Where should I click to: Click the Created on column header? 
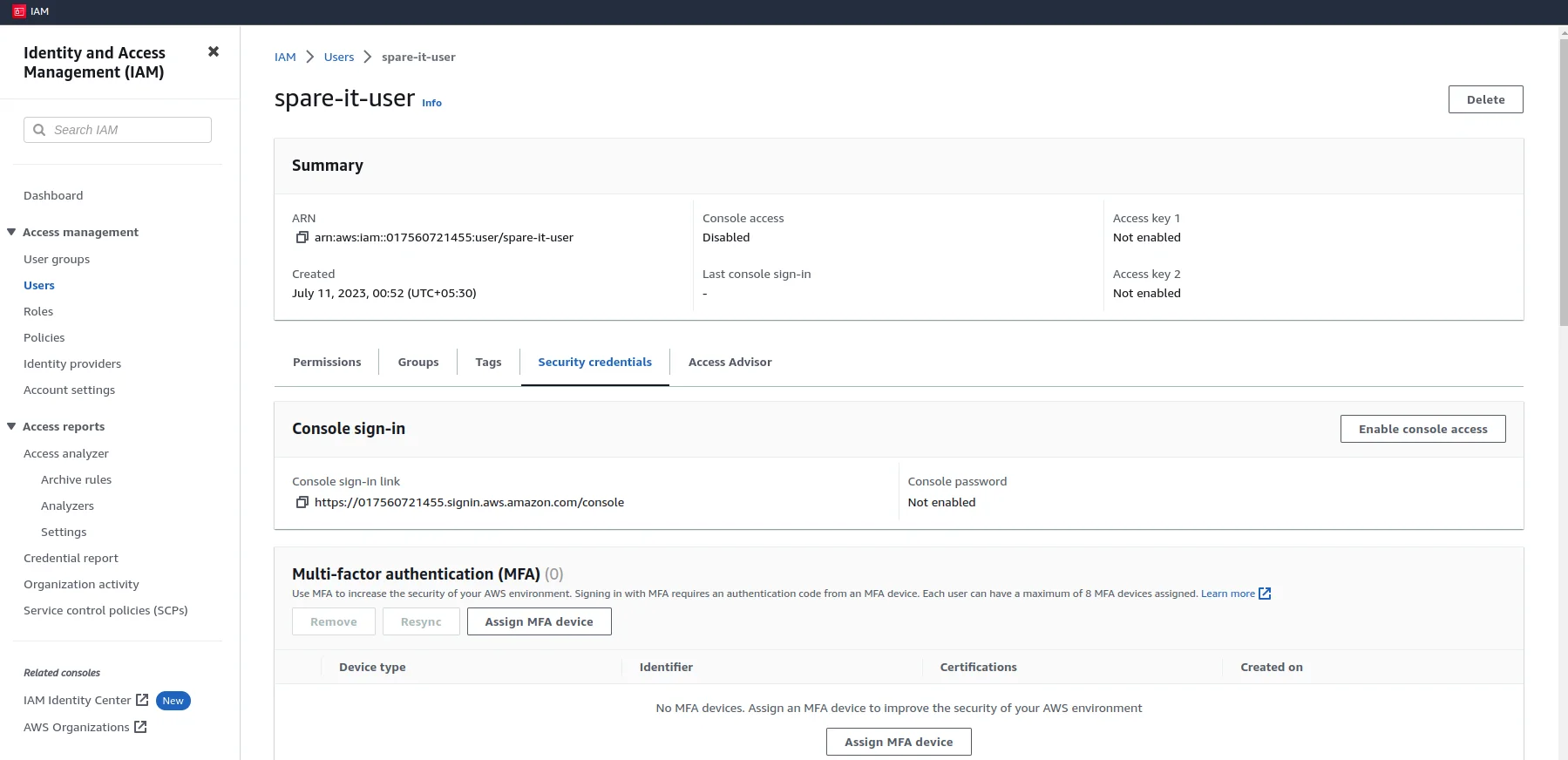pos(1272,667)
